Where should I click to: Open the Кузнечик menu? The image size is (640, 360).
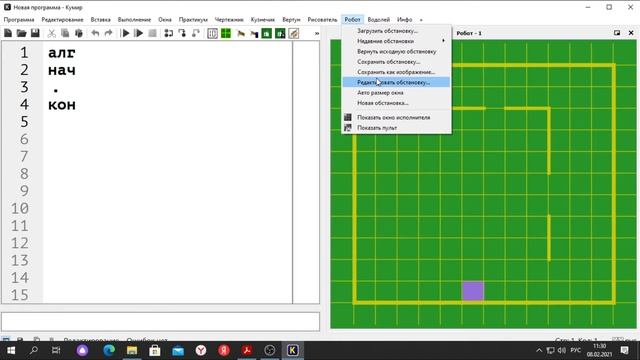(263, 20)
